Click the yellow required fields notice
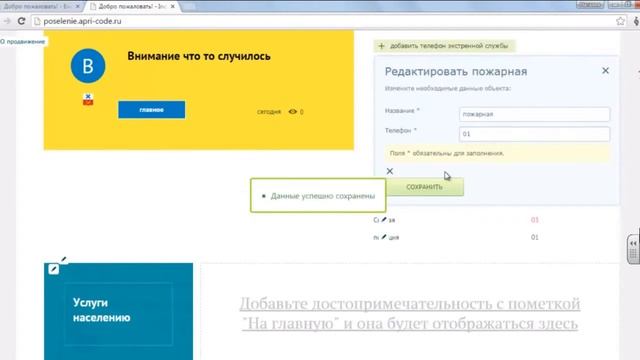This screenshot has height=360, width=640. [x=498, y=153]
